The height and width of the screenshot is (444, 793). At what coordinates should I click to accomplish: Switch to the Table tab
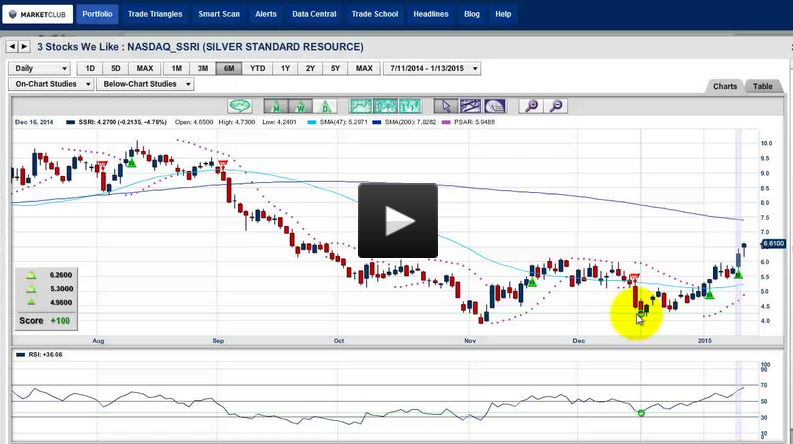click(x=763, y=87)
